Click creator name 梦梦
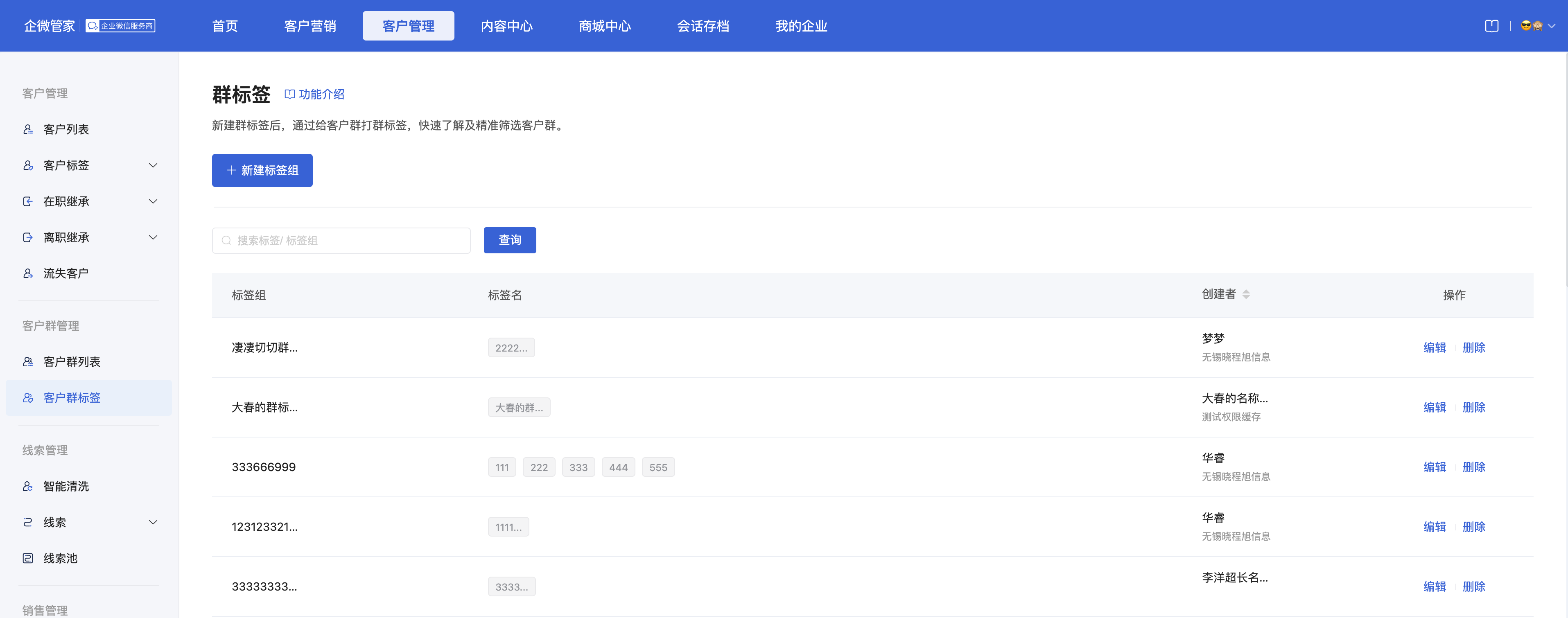 (1213, 338)
